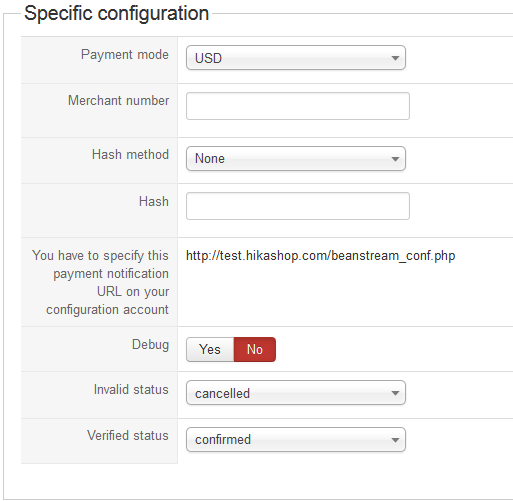Click the Debug label
Screen dimensions: 513x501
point(150,345)
